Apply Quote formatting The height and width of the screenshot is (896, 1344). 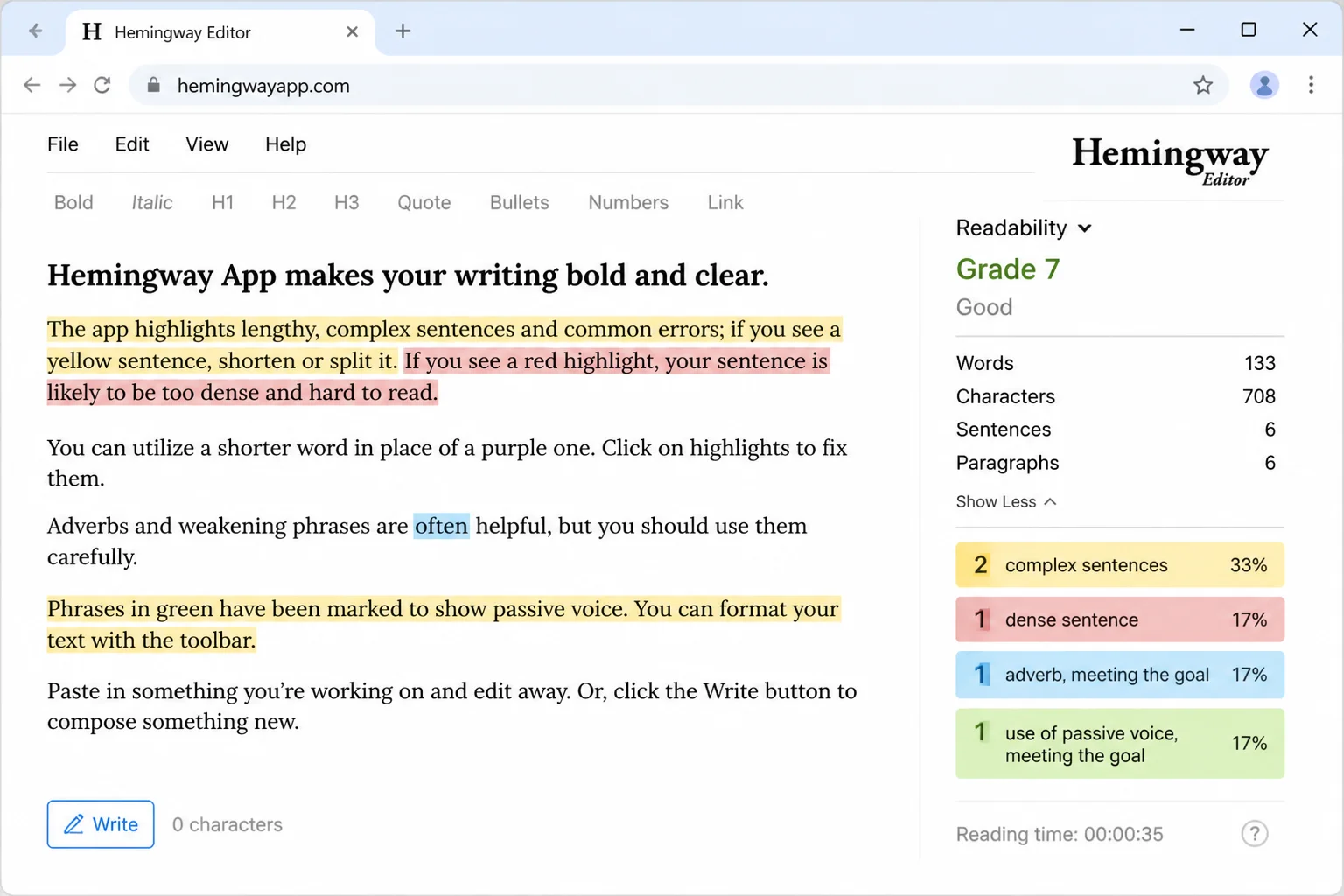pos(424,202)
